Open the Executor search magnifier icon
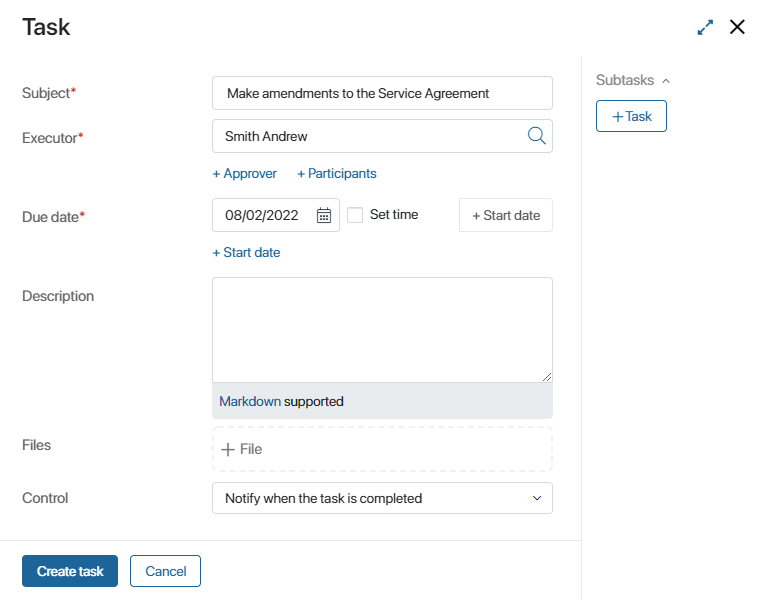 click(x=536, y=136)
